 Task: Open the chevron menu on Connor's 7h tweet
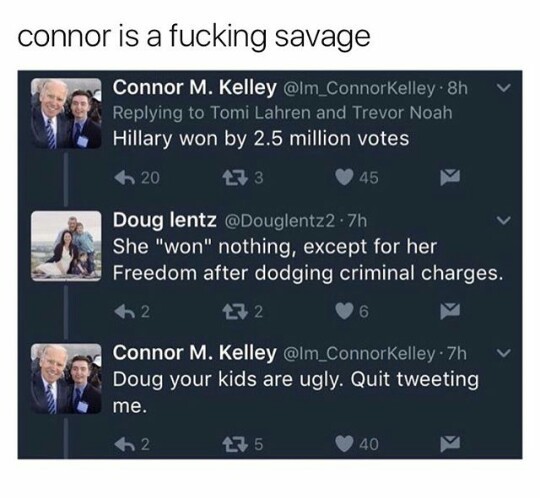point(503,353)
